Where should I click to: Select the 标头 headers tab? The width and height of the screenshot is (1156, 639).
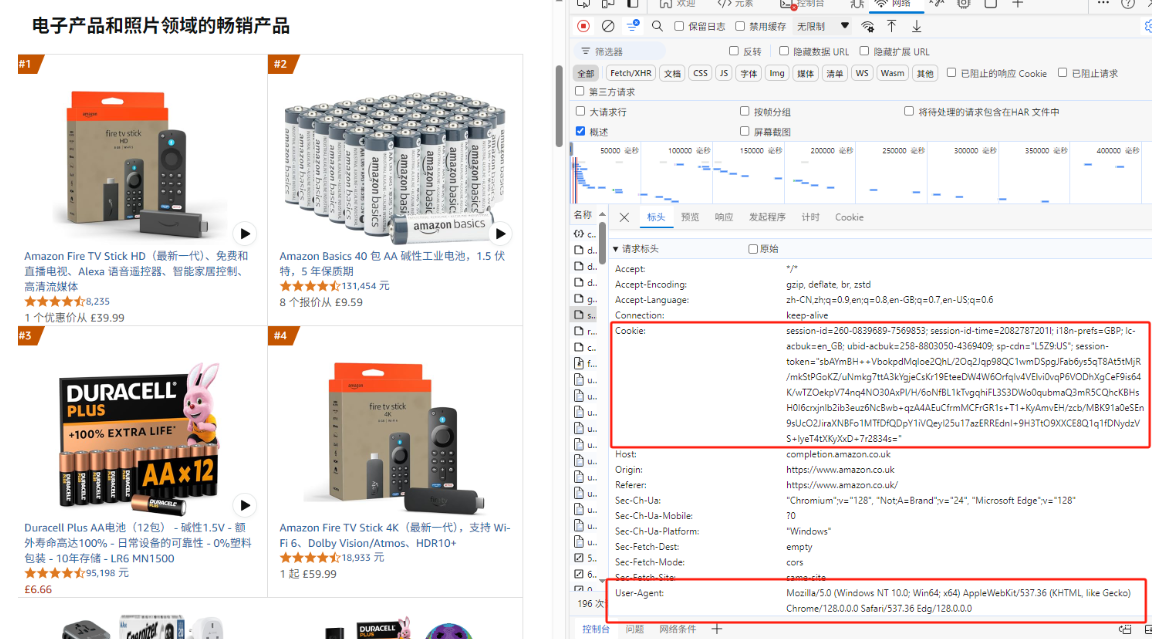(656, 217)
